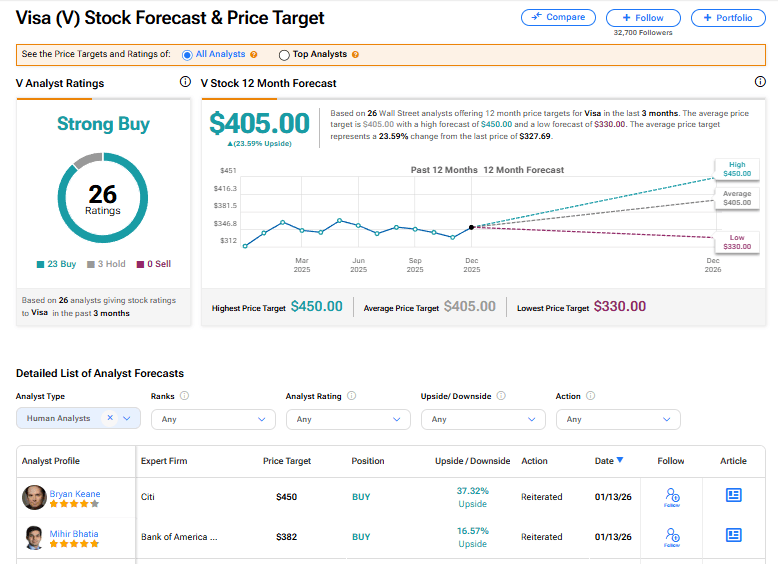Click the 23.59% Upside indicator
Viewport: 778px width, 564px height.
coord(259,144)
